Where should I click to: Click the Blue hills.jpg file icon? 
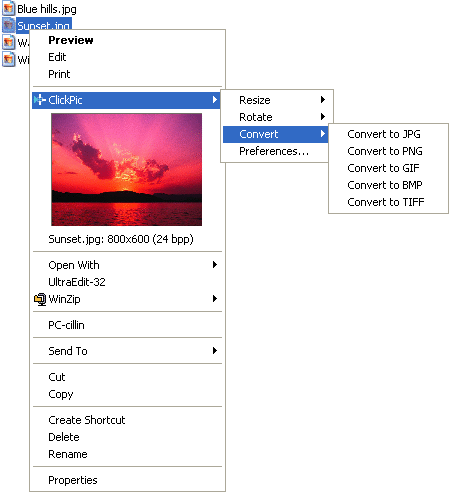coord(9,8)
